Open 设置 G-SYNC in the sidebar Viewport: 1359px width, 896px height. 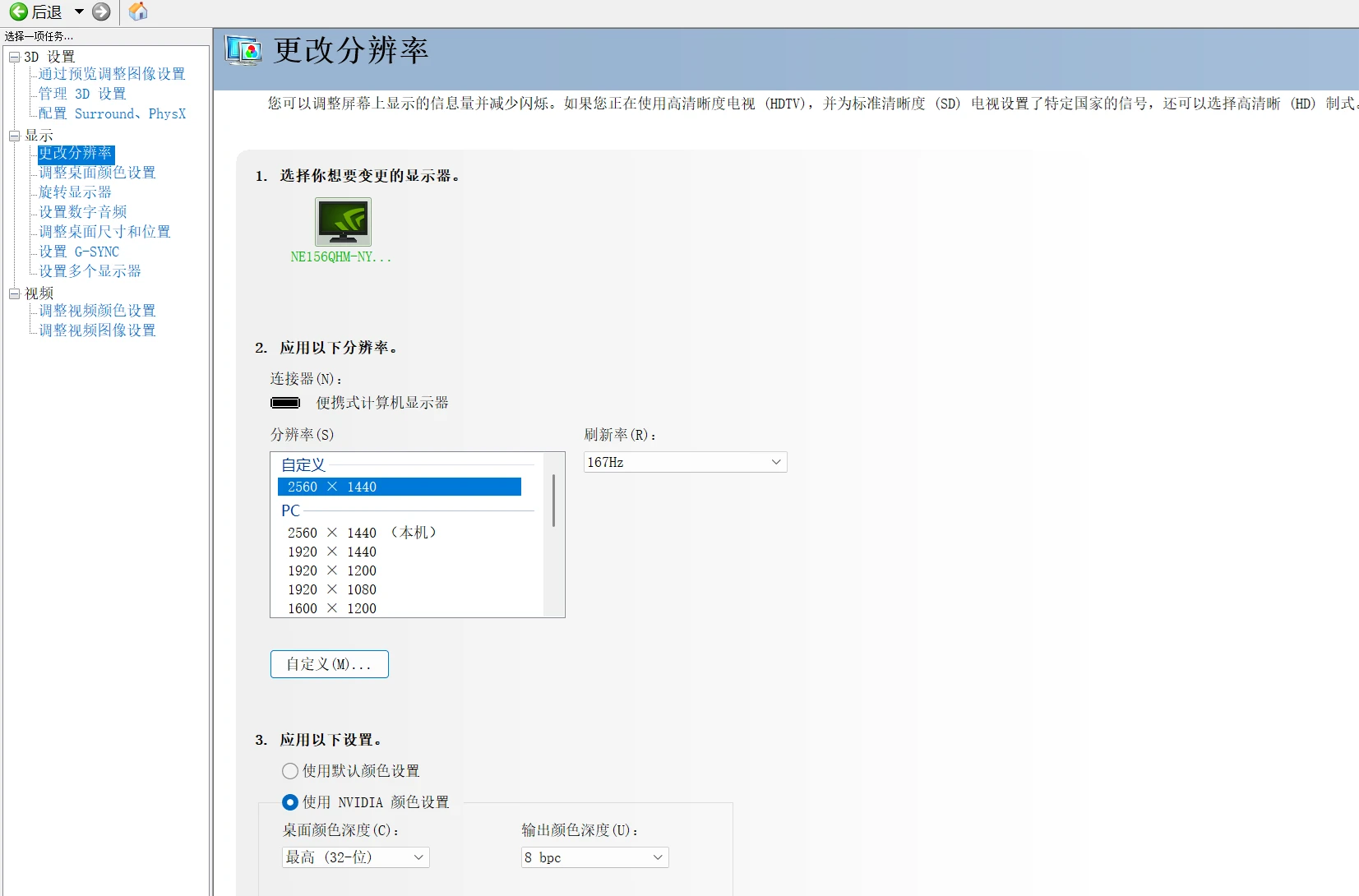pos(76,252)
